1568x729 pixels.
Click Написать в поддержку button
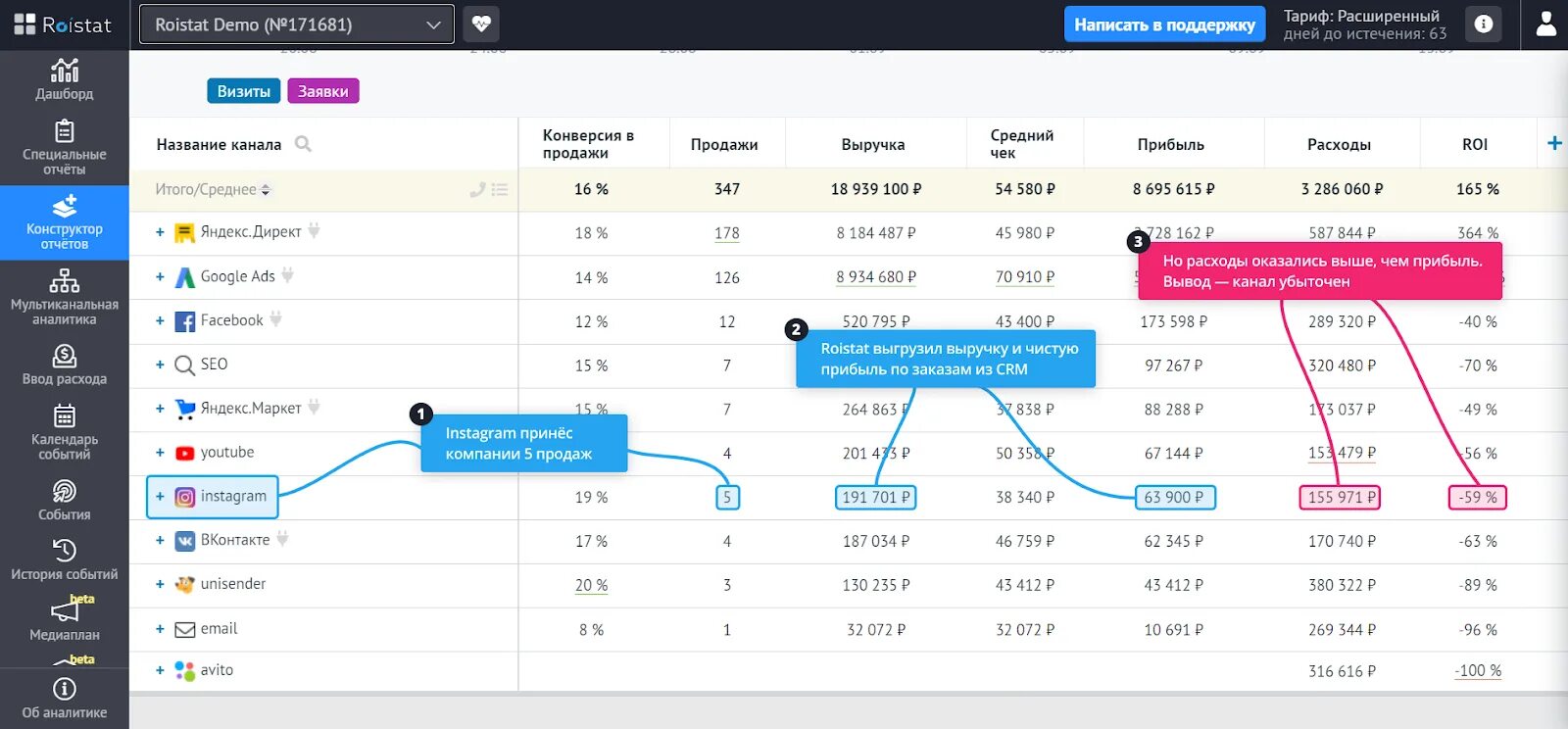(1164, 24)
